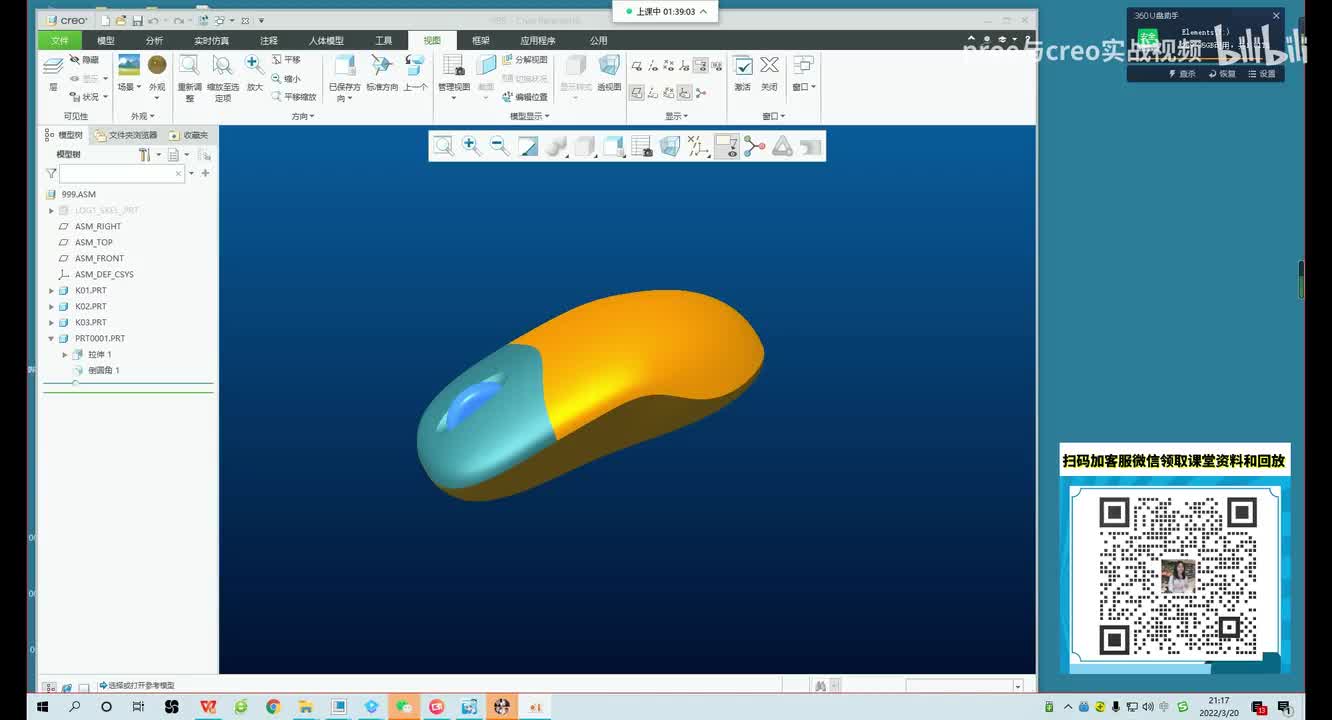Expand the Model Display (模型显示) group menu
This screenshot has width=1332, height=720.
click(x=530, y=116)
